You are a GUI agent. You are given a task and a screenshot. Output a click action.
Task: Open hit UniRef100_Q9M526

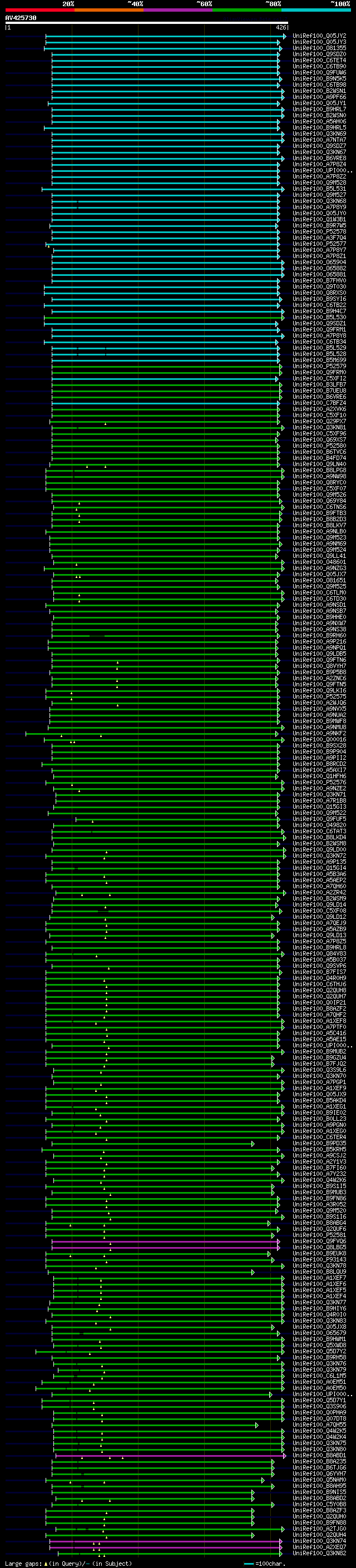319,495
